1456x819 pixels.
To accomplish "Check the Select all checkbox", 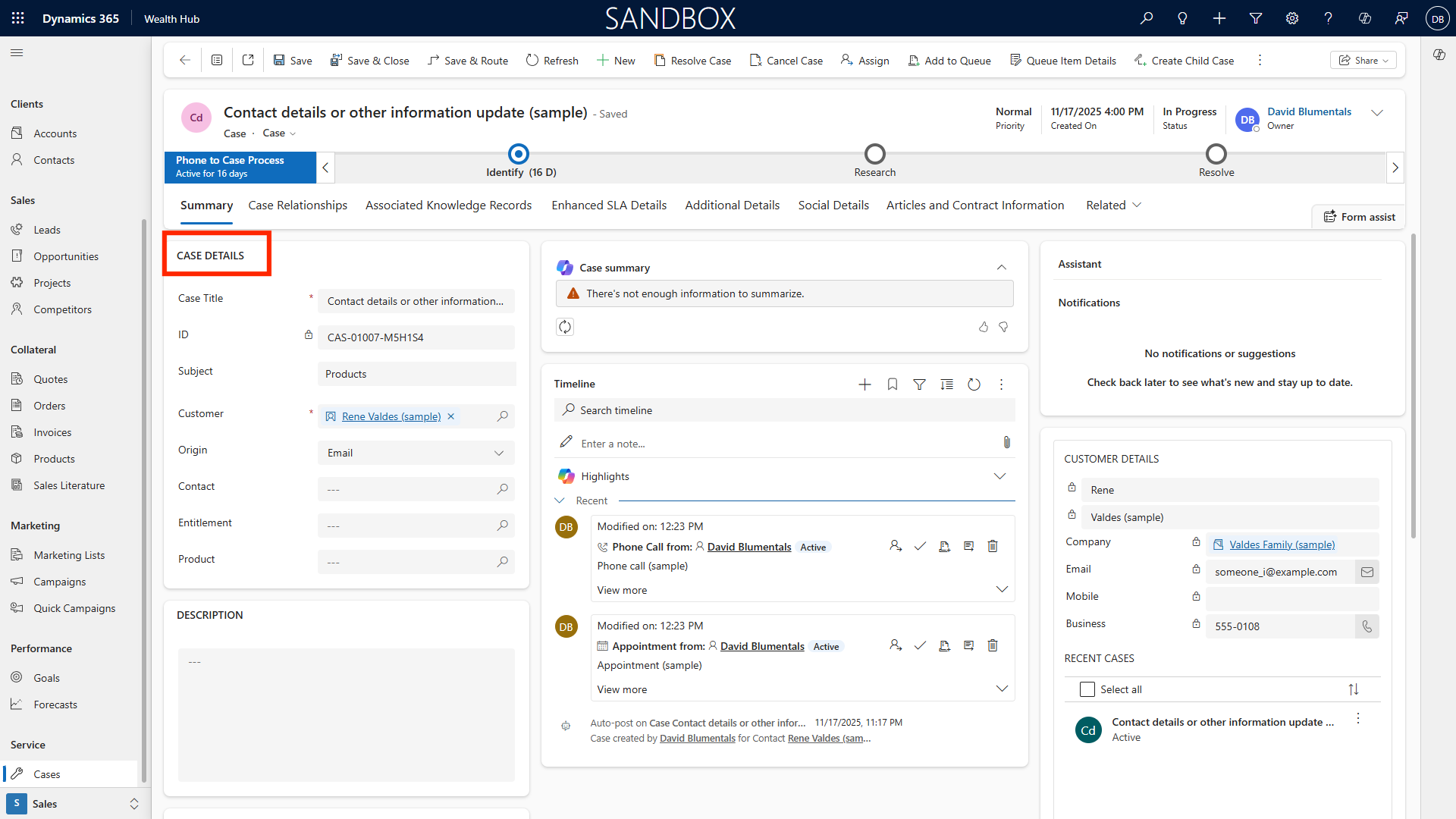I will click(x=1087, y=689).
